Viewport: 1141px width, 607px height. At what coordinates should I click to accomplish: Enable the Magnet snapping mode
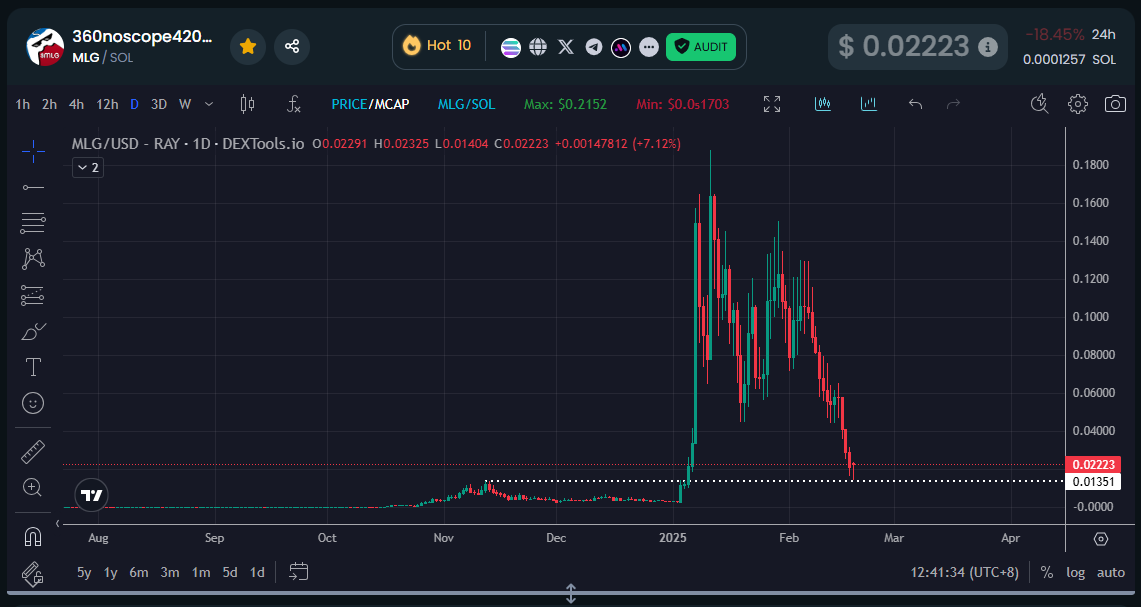pyautogui.click(x=33, y=535)
